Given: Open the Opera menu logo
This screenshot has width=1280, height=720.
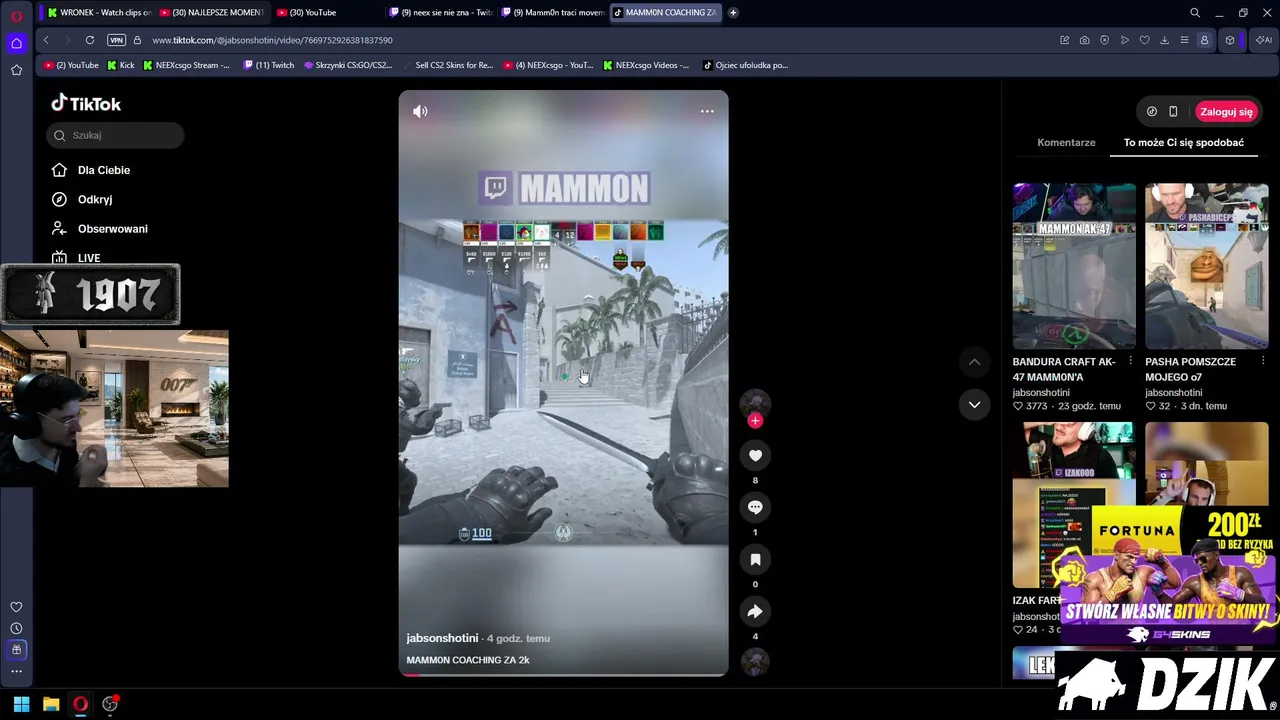Looking at the screenshot, I should click(x=16, y=16).
